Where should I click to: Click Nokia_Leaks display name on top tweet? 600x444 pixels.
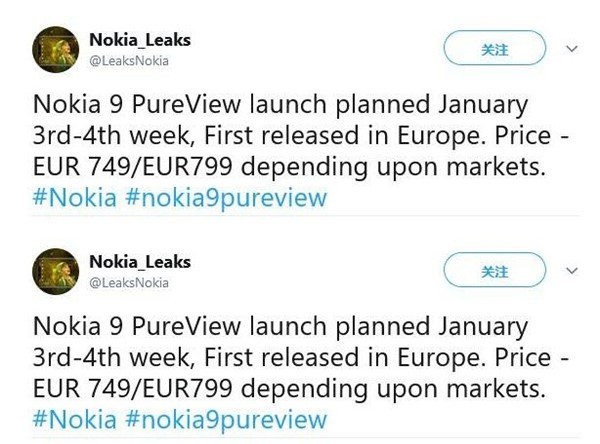[x=139, y=40]
